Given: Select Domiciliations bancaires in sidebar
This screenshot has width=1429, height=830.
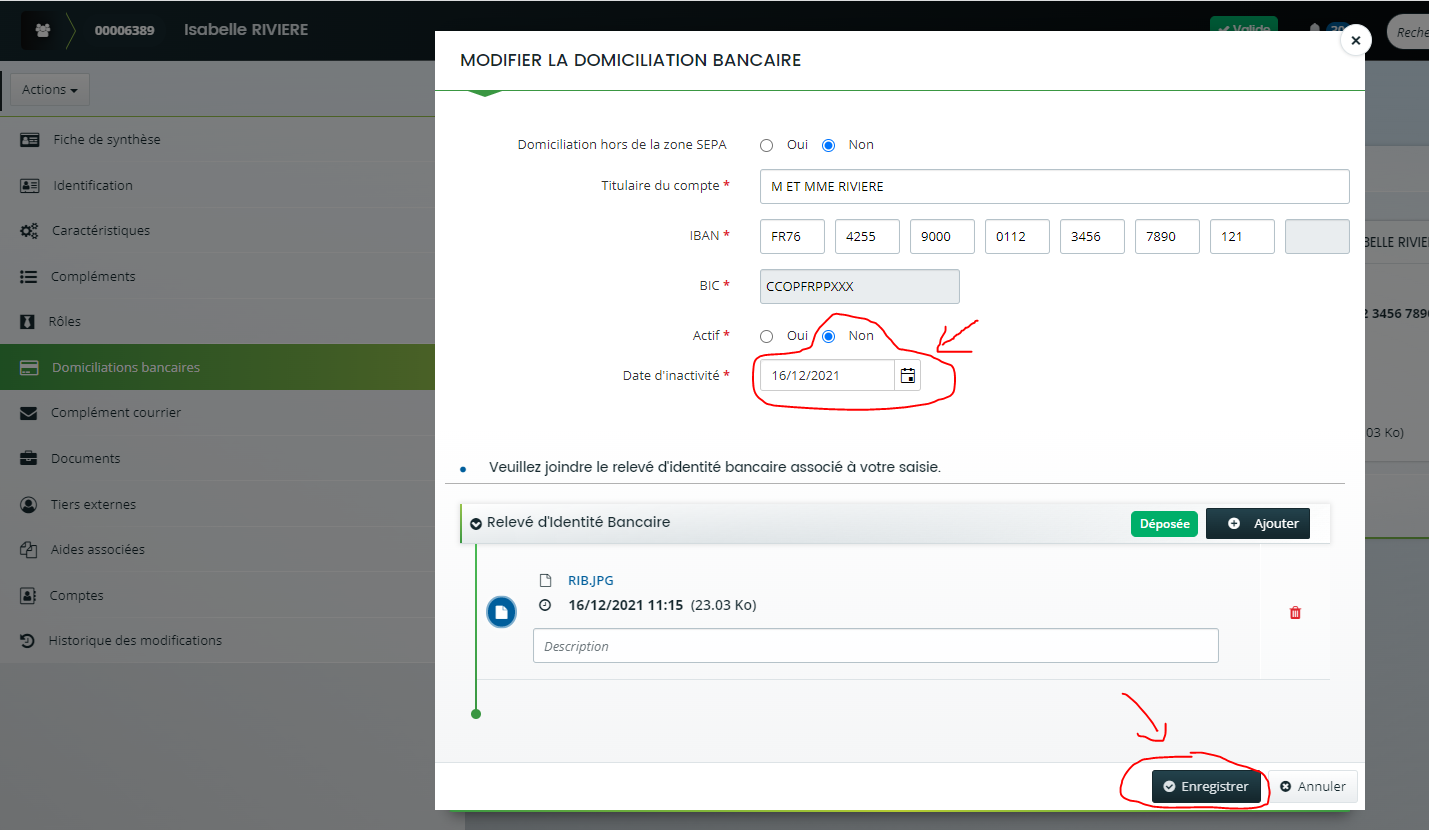Looking at the screenshot, I should pos(217,367).
